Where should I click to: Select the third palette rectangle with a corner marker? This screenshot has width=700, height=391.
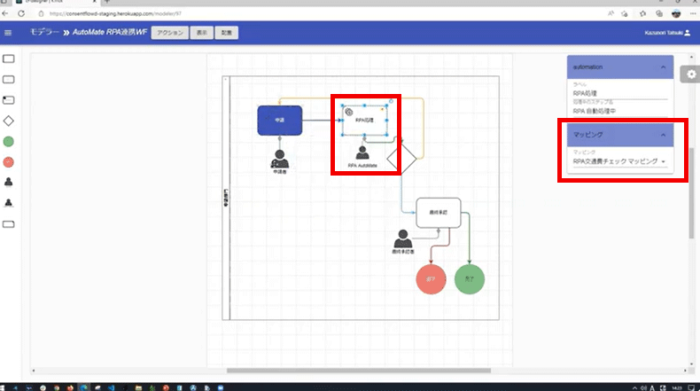[8, 100]
